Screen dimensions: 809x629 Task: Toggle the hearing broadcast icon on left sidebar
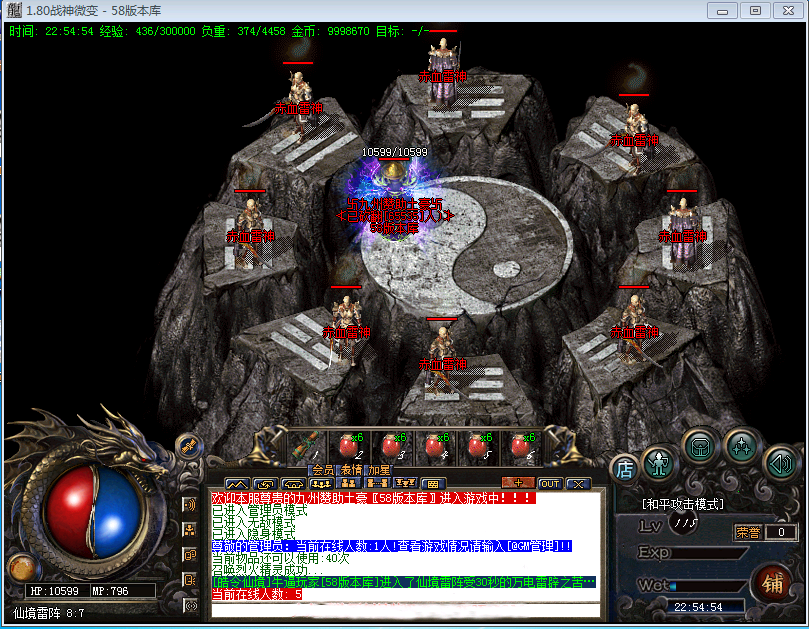pyautogui.click(x=190, y=505)
